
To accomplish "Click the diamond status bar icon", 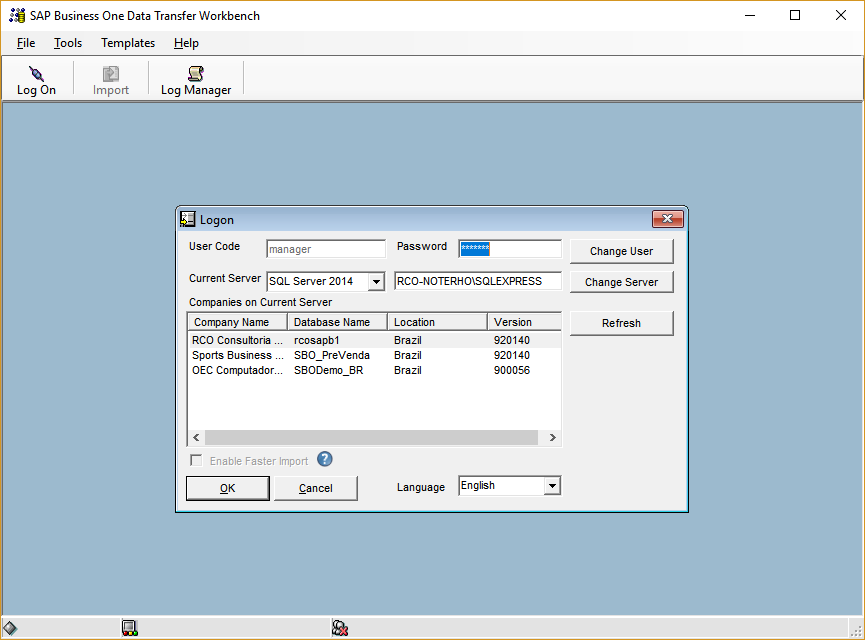I will pyautogui.click(x=10, y=628).
